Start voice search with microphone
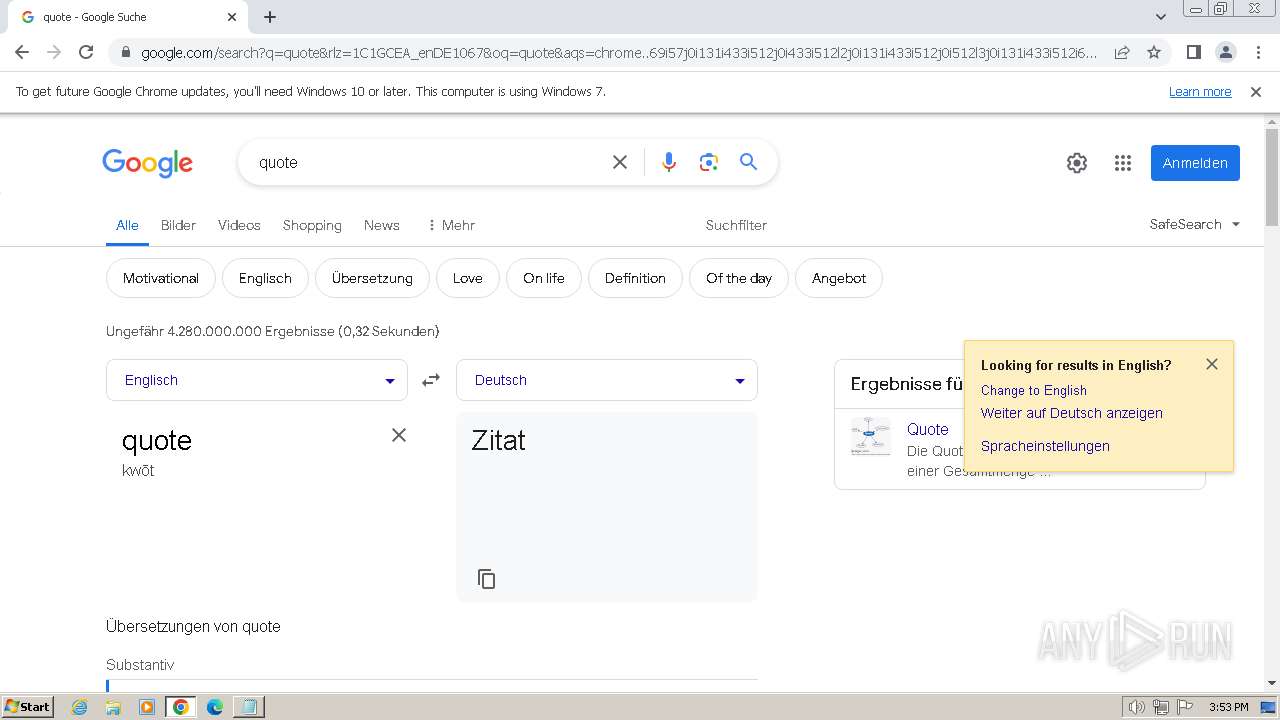 tap(669, 162)
